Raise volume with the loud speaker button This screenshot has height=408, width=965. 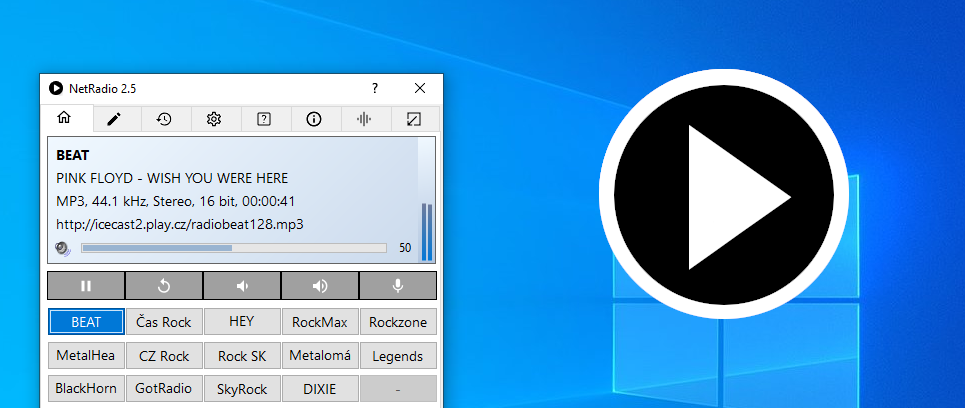[x=320, y=286]
